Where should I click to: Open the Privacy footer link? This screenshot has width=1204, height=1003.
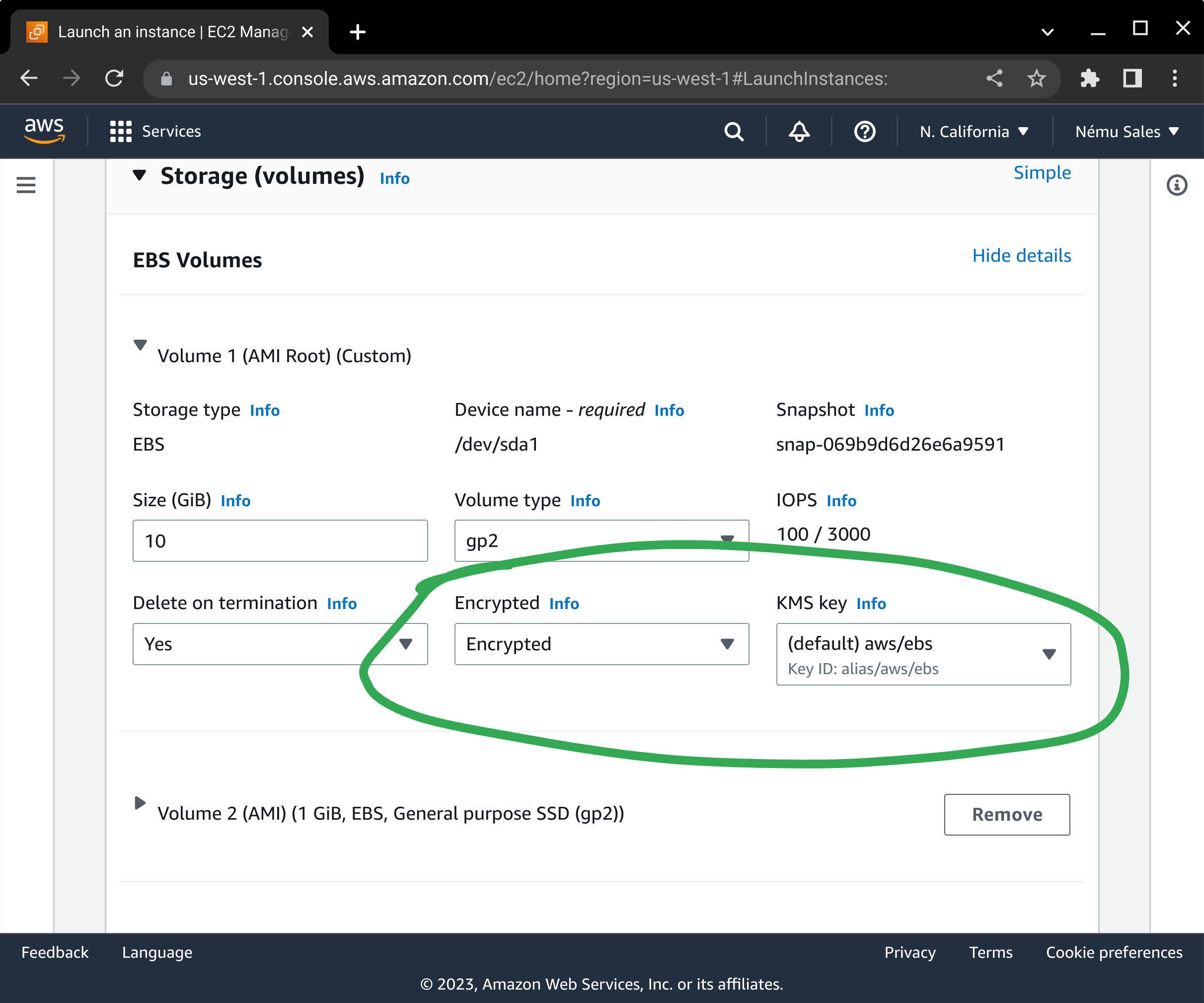910,952
